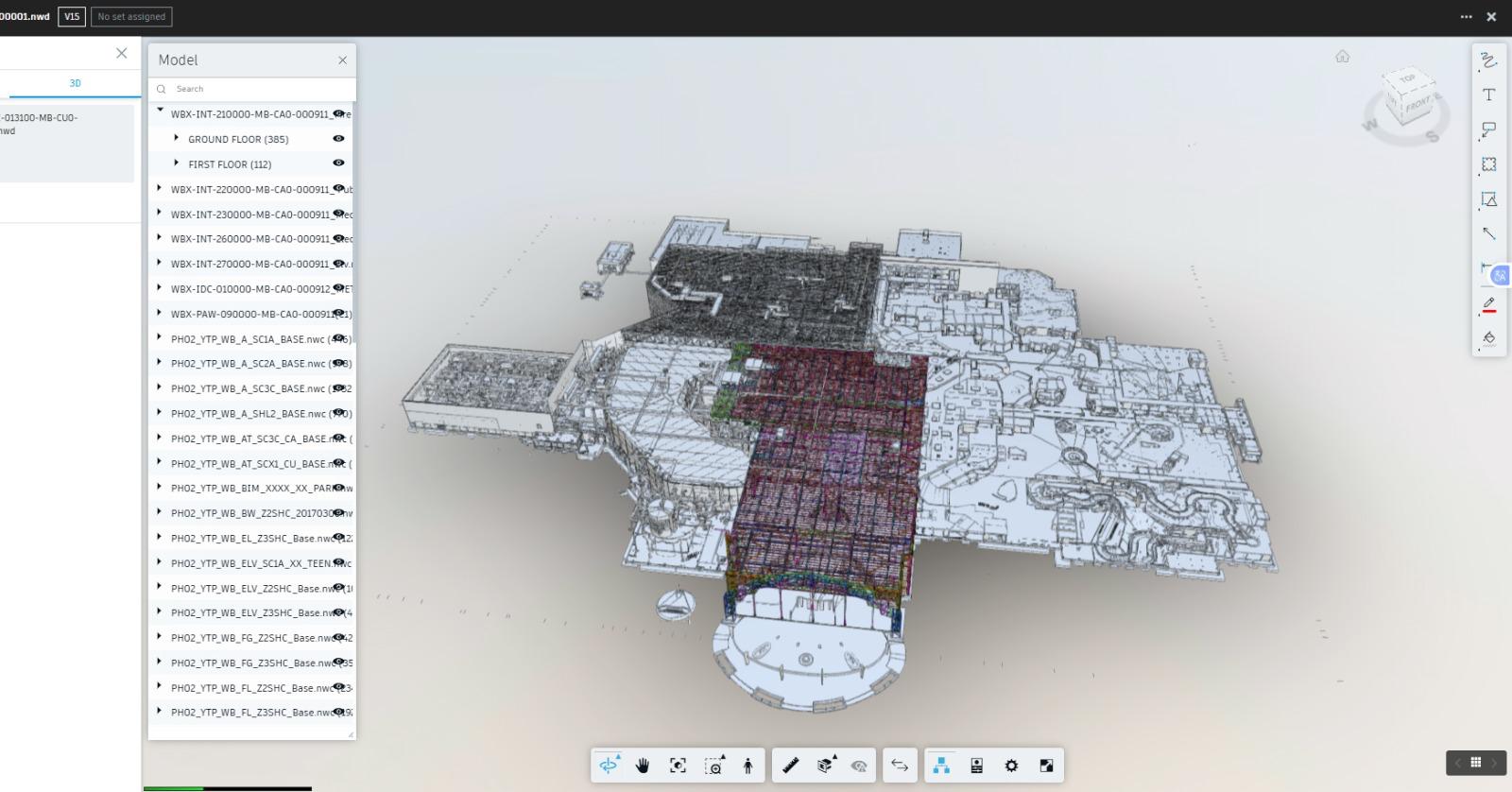Activate the Pan hand tool
1512x792 pixels.
(x=644, y=766)
